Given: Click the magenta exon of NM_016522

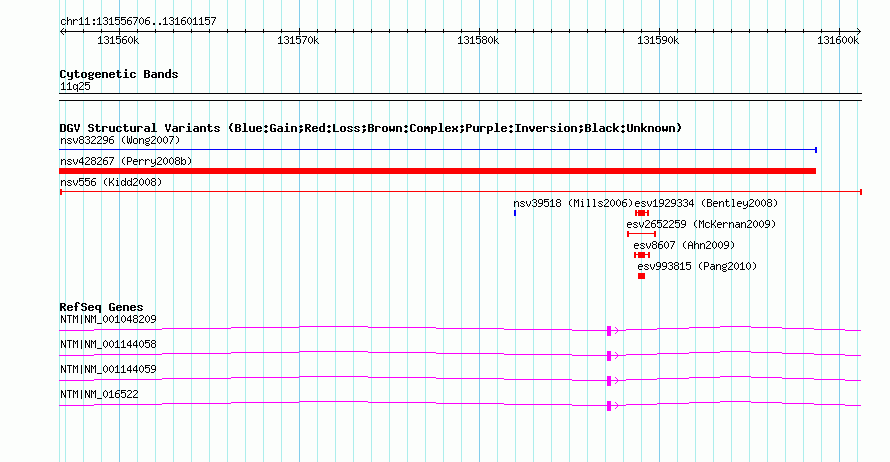Looking at the screenshot, I should pos(609,406).
